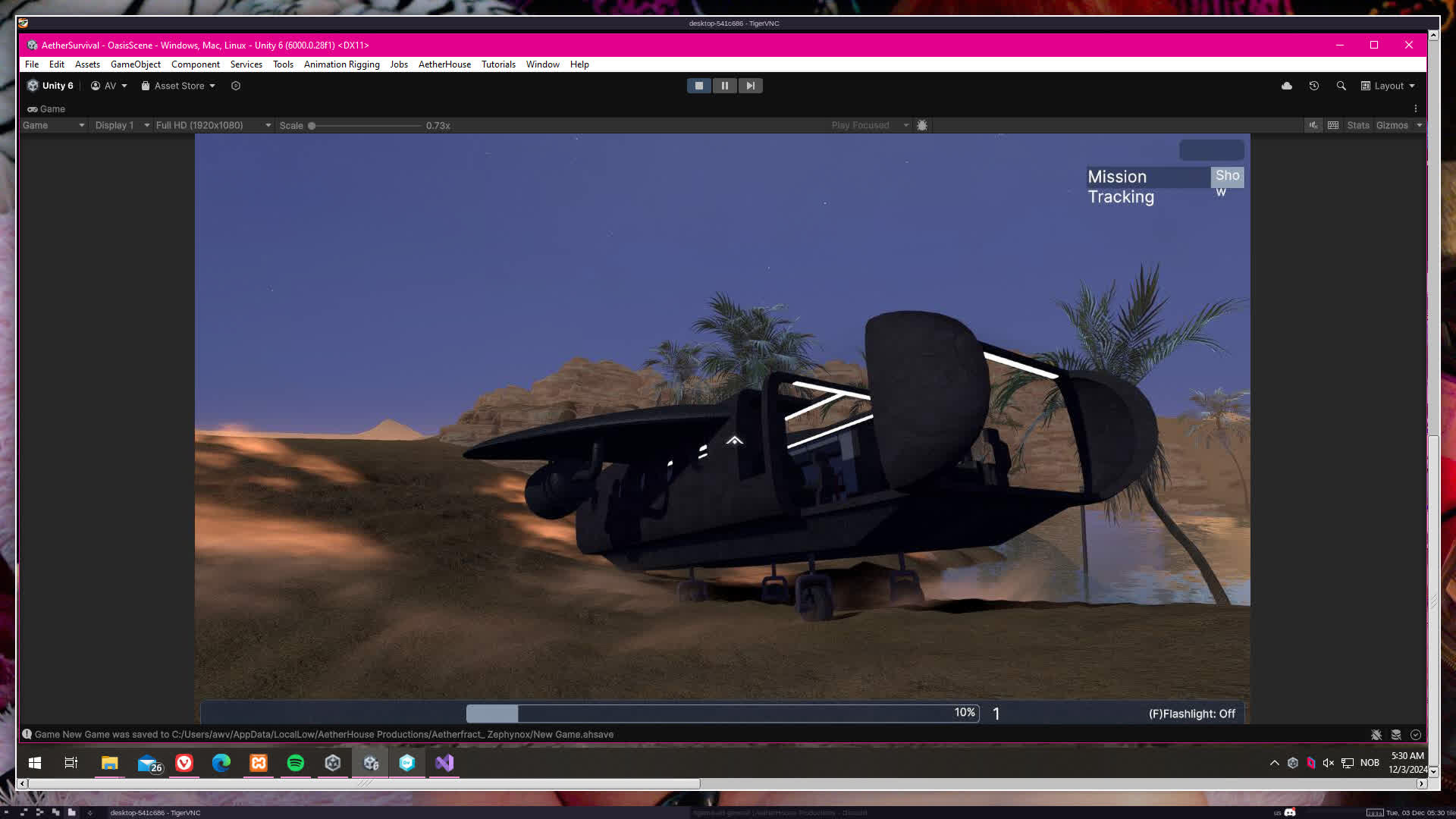Open the Display 1 dropdown
Image resolution: width=1456 pixels, height=819 pixels.
click(121, 125)
